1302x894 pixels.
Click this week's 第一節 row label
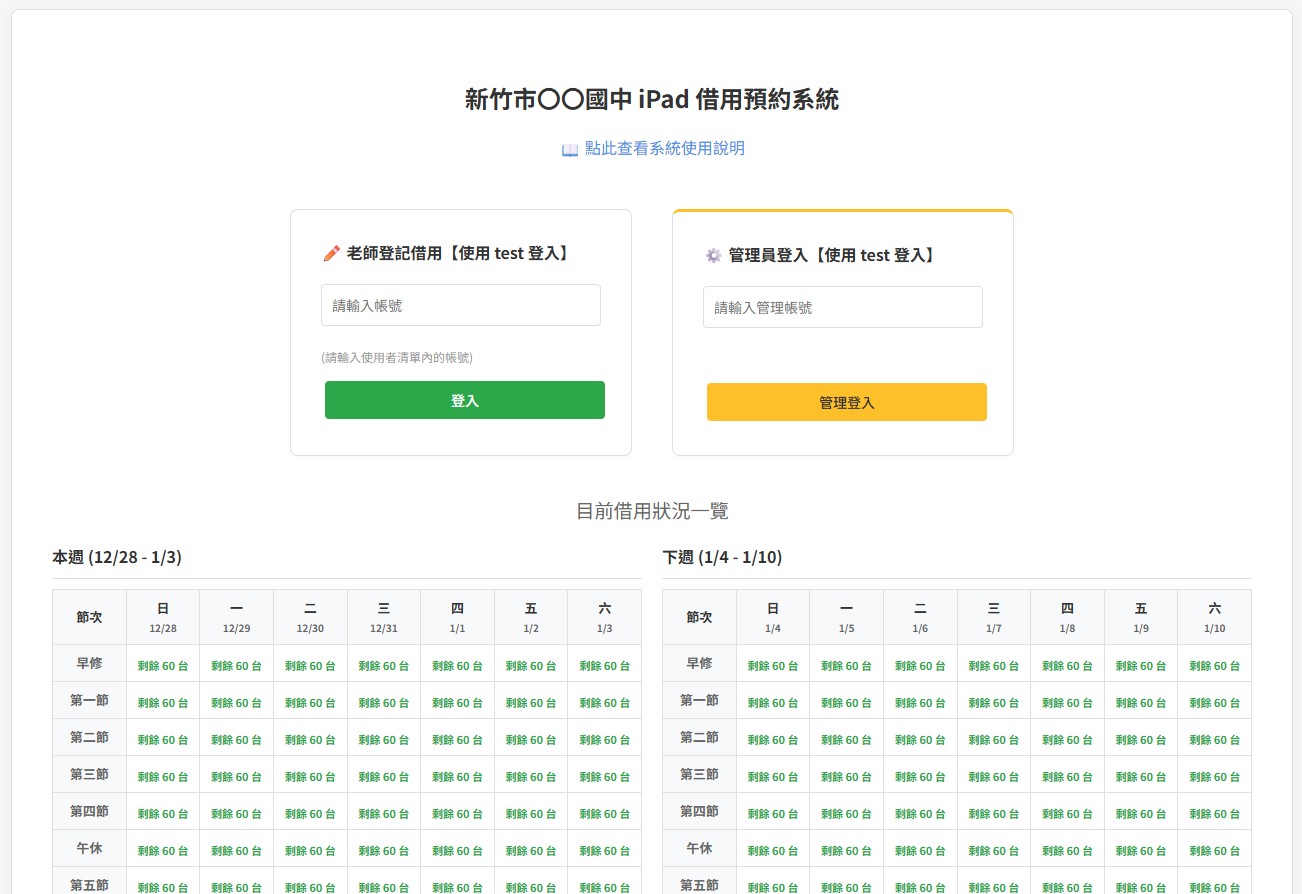(x=90, y=700)
